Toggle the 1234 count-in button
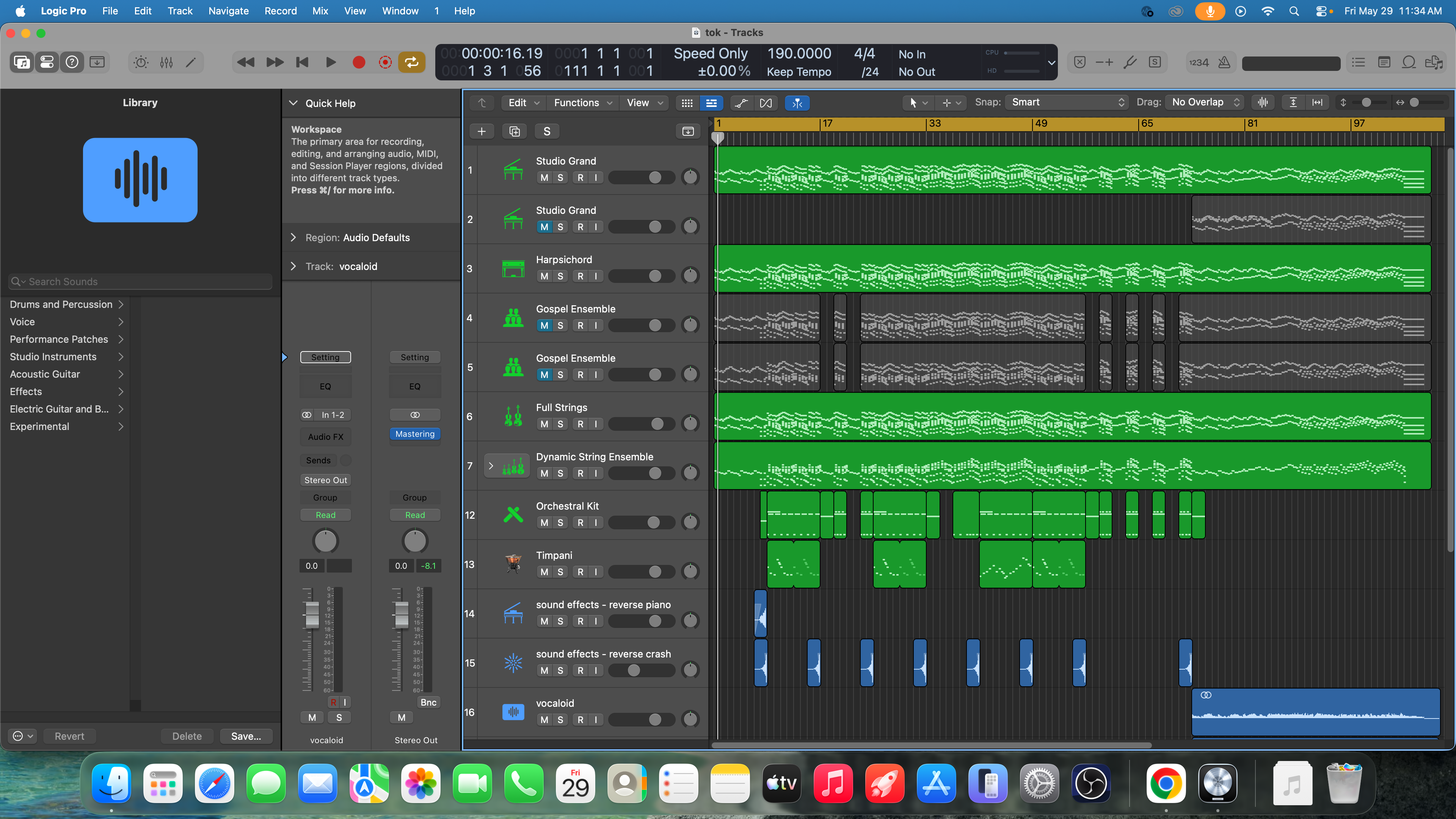Image resolution: width=1456 pixels, height=819 pixels. [1198, 62]
